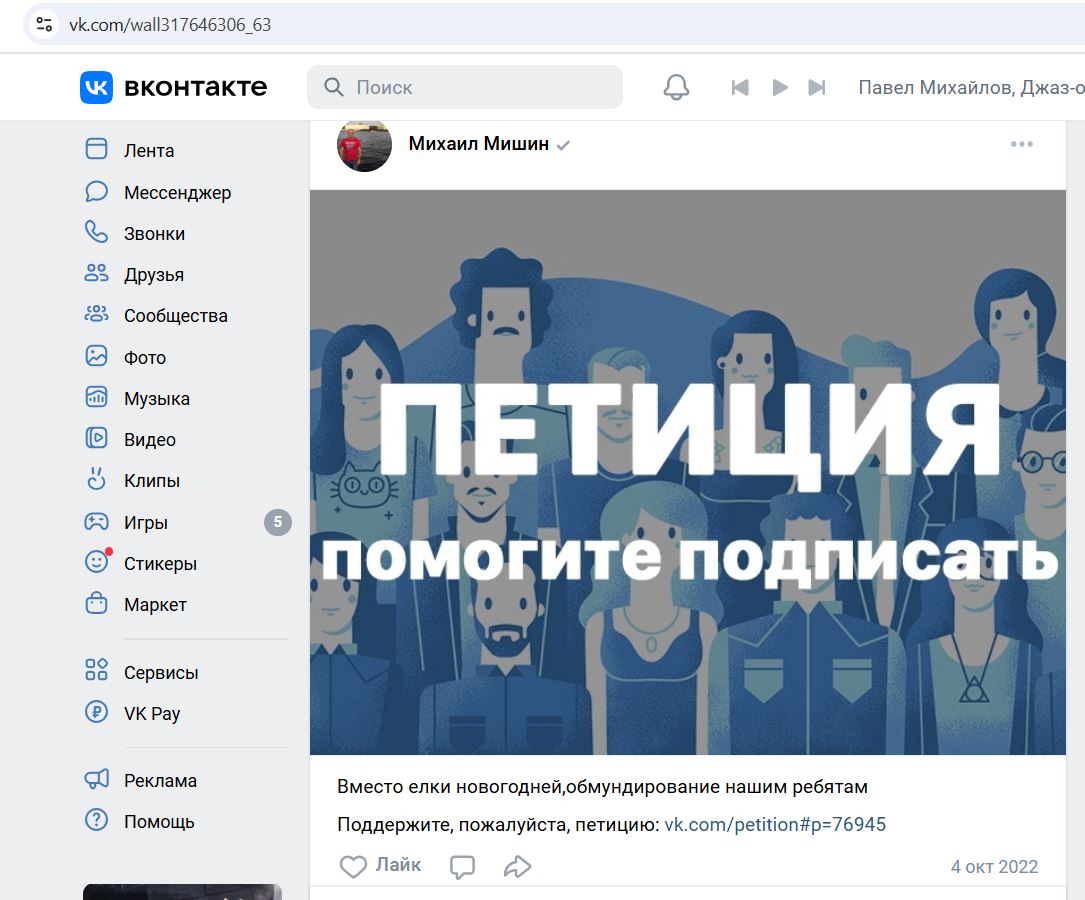The width and height of the screenshot is (1085, 900).
Task: Like the post with heart button
Action: click(380, 866)
